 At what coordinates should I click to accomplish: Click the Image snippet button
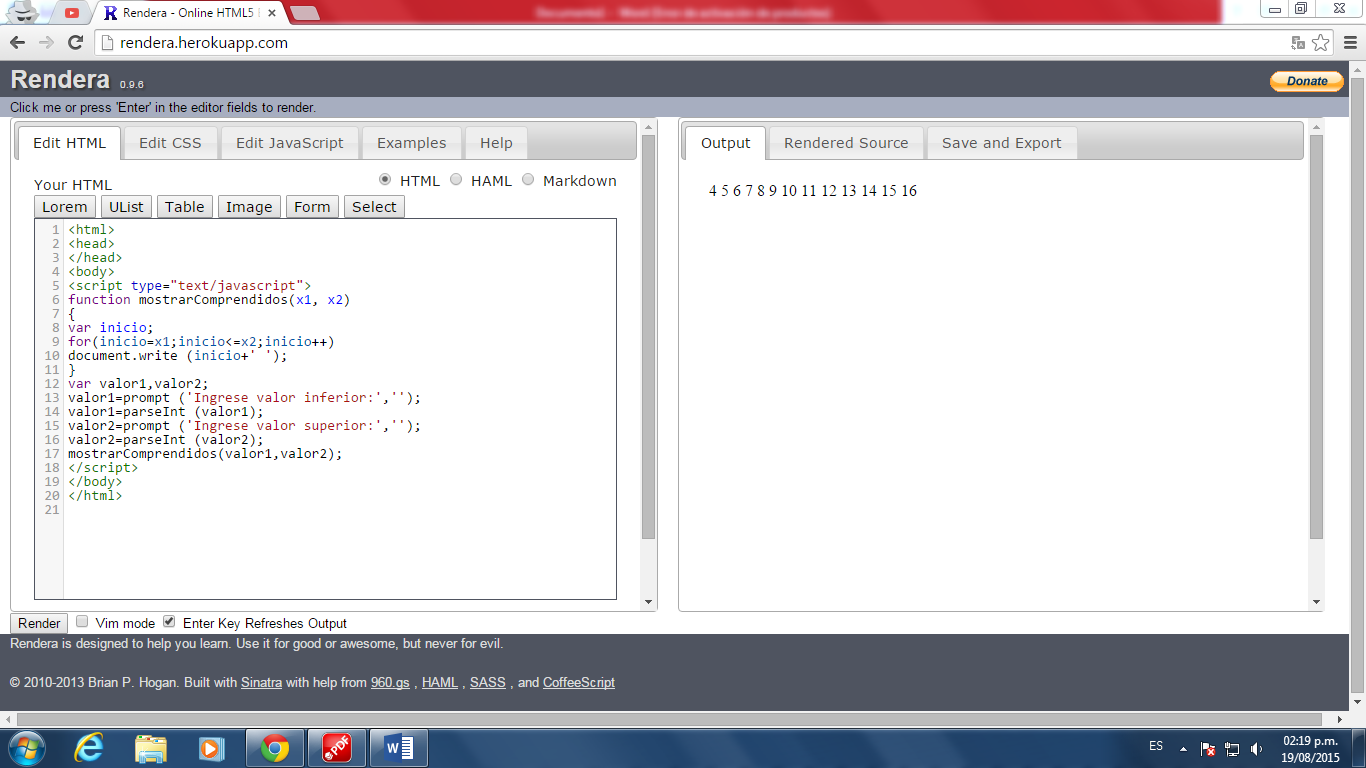[249, 207]
